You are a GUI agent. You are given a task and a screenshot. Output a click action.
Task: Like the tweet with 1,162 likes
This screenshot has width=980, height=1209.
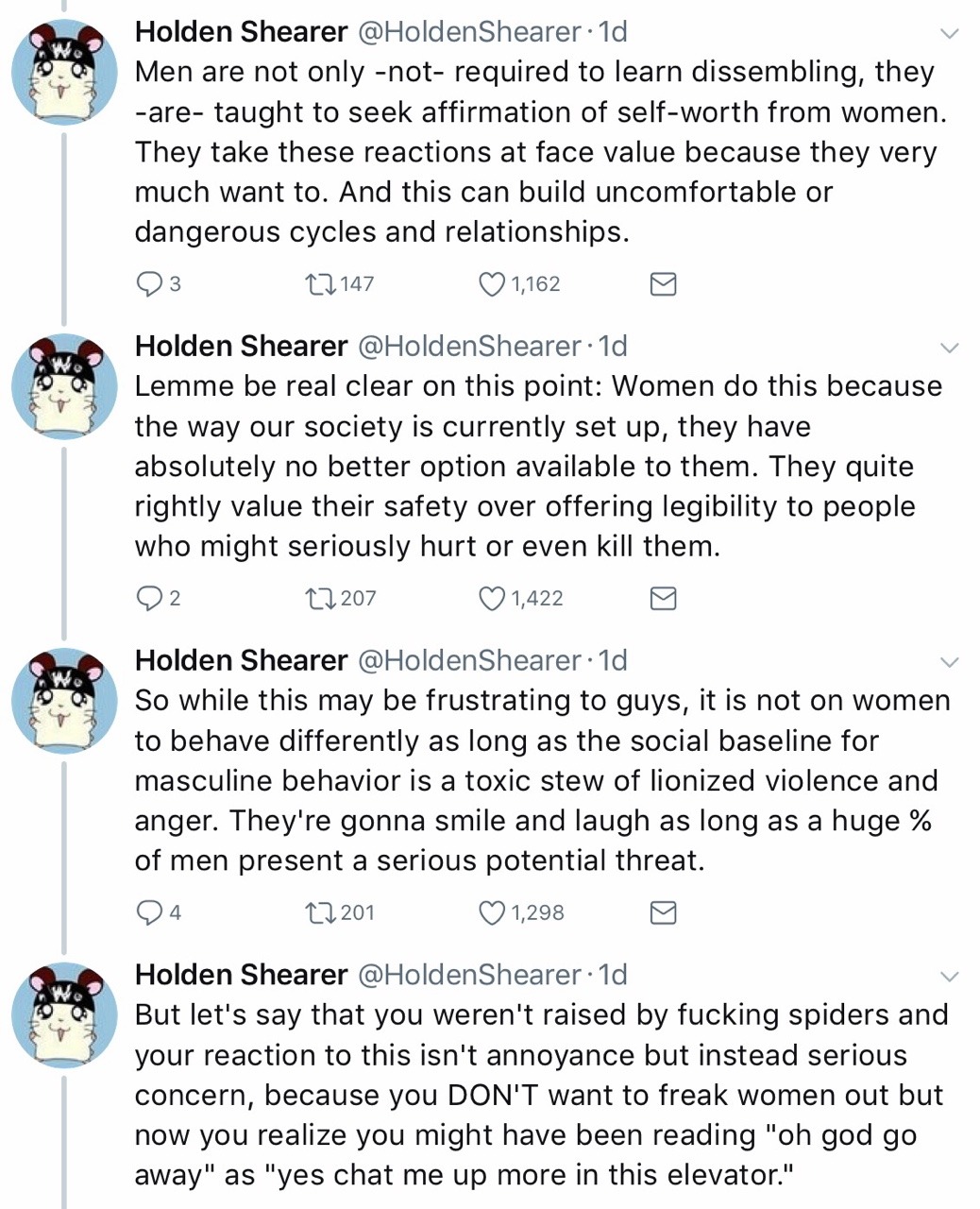pos(493,283)
